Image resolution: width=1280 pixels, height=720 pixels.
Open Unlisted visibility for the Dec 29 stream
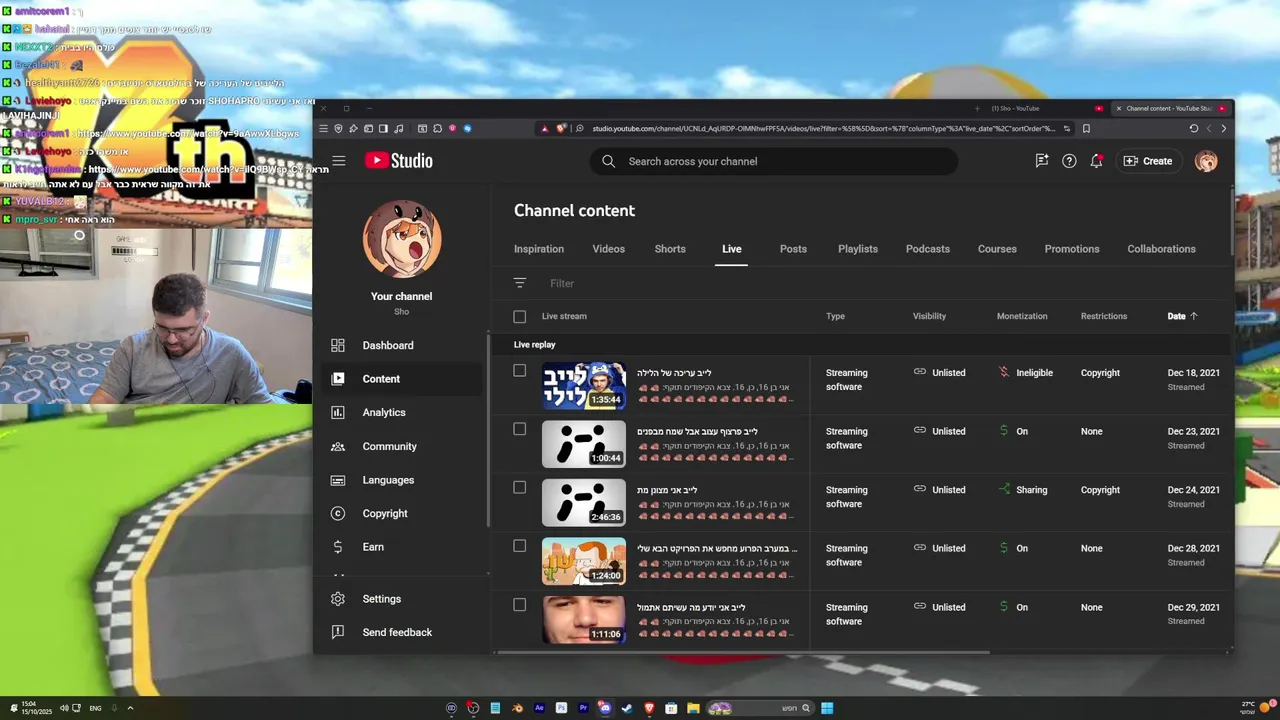coord(940,607)
